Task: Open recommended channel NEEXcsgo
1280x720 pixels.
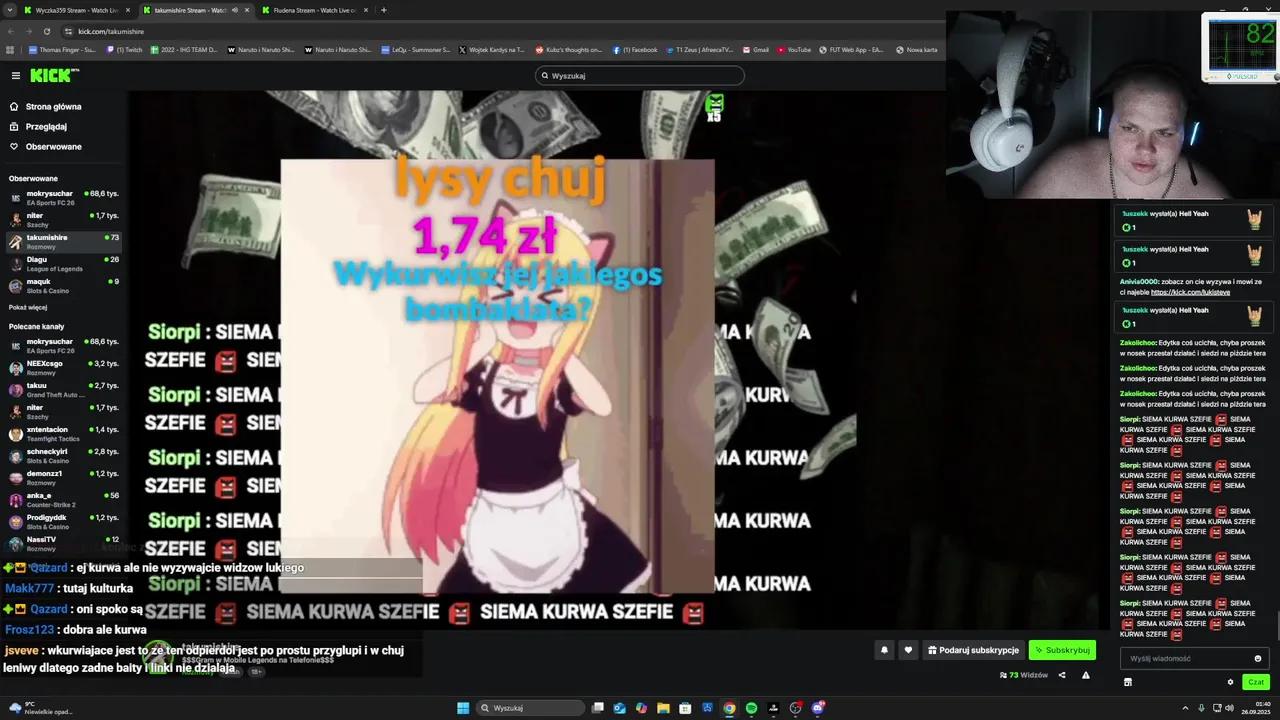Action: 64,367
